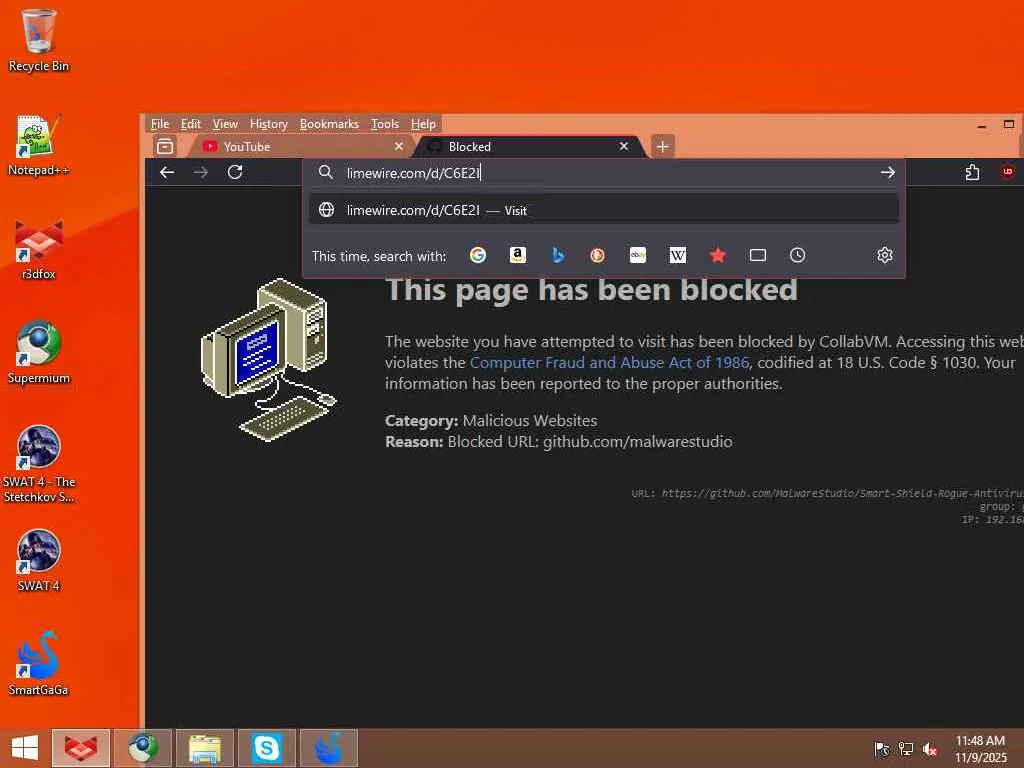Minimize the browser window
This screenshot has height=768, width=1024.
(982, 125)
